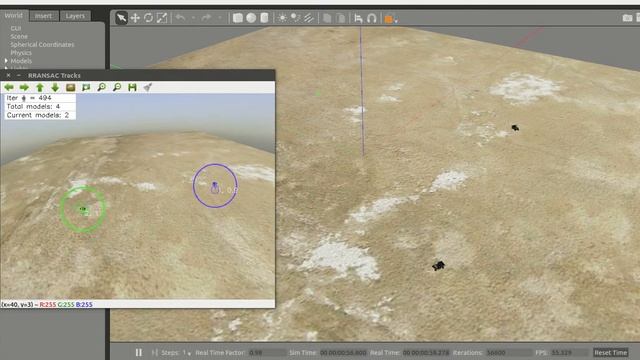Select Models in the world tree
Screen dimensions: 640x360
tap(21, 61)
